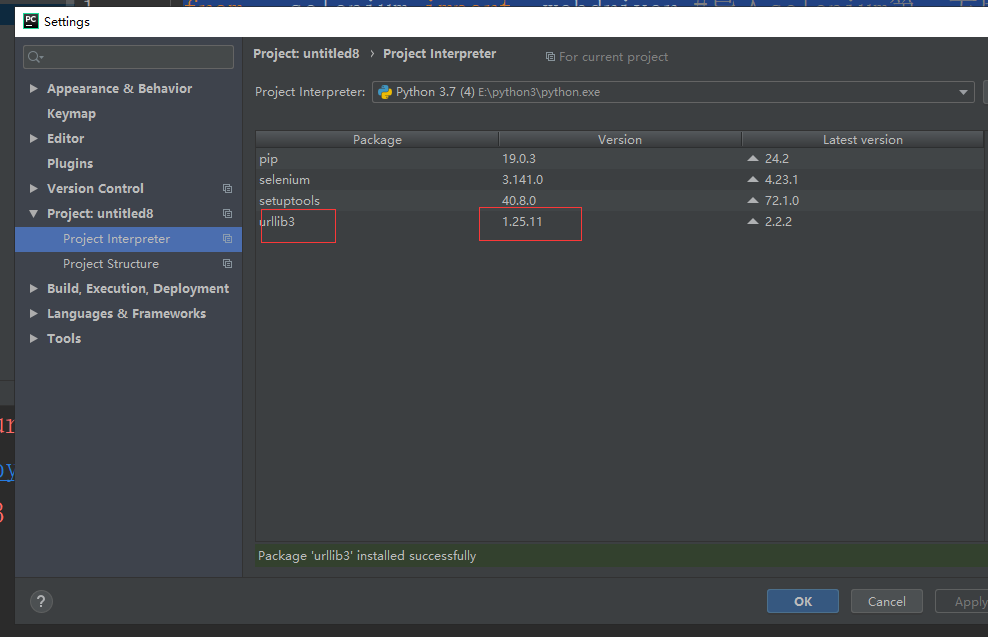Click the upgrade arrow next to 2.2.2
This screenshot has width=988, height=637.
click(x=752, y=221)
